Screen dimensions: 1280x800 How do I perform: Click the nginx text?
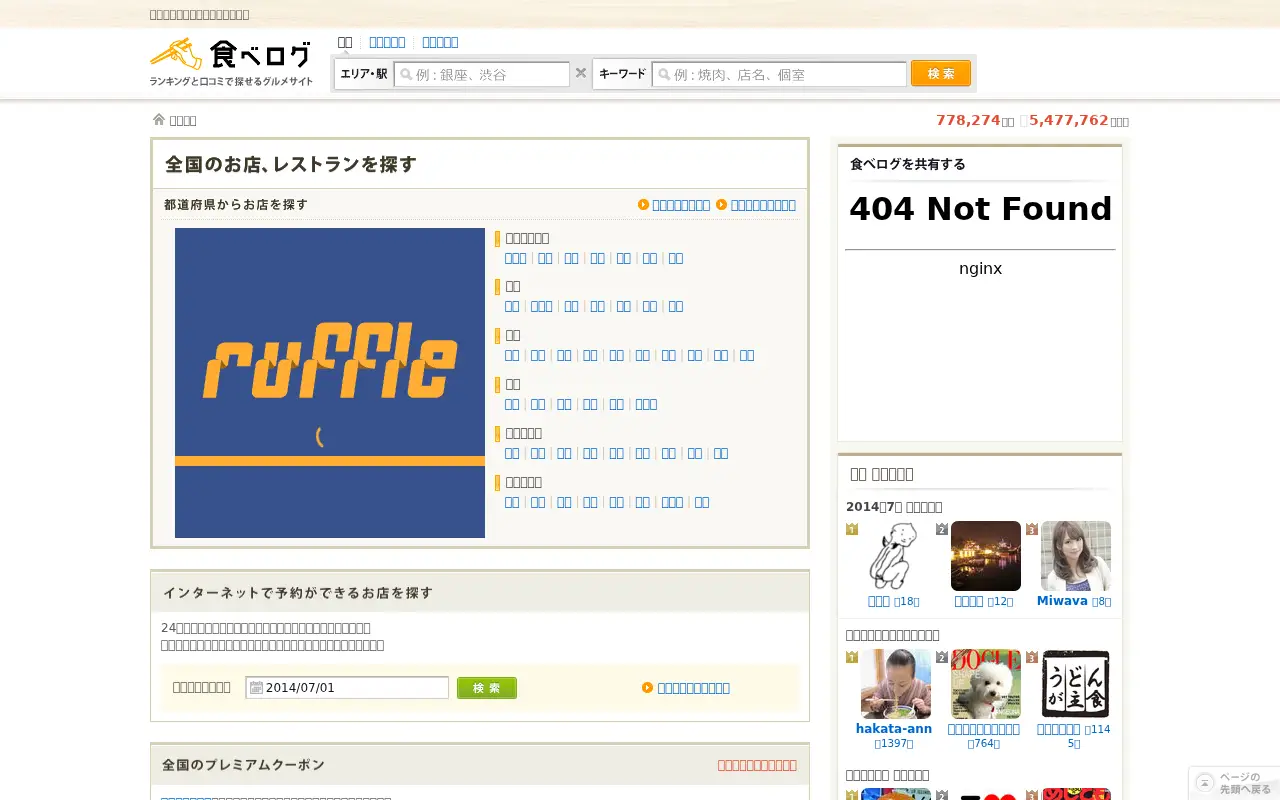[980, 268]
